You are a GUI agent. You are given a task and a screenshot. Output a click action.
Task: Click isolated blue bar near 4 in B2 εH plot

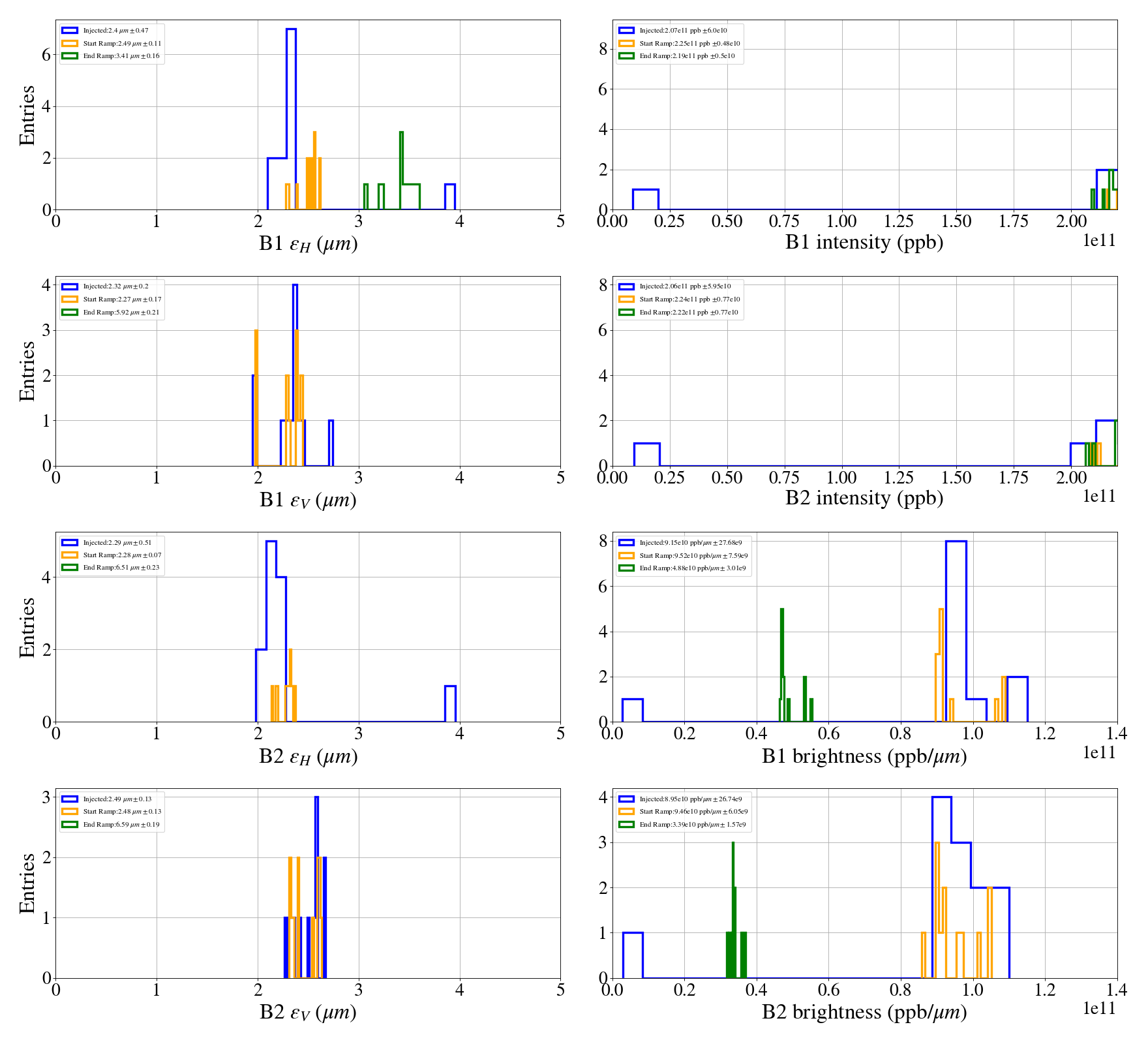coord(450,703)
